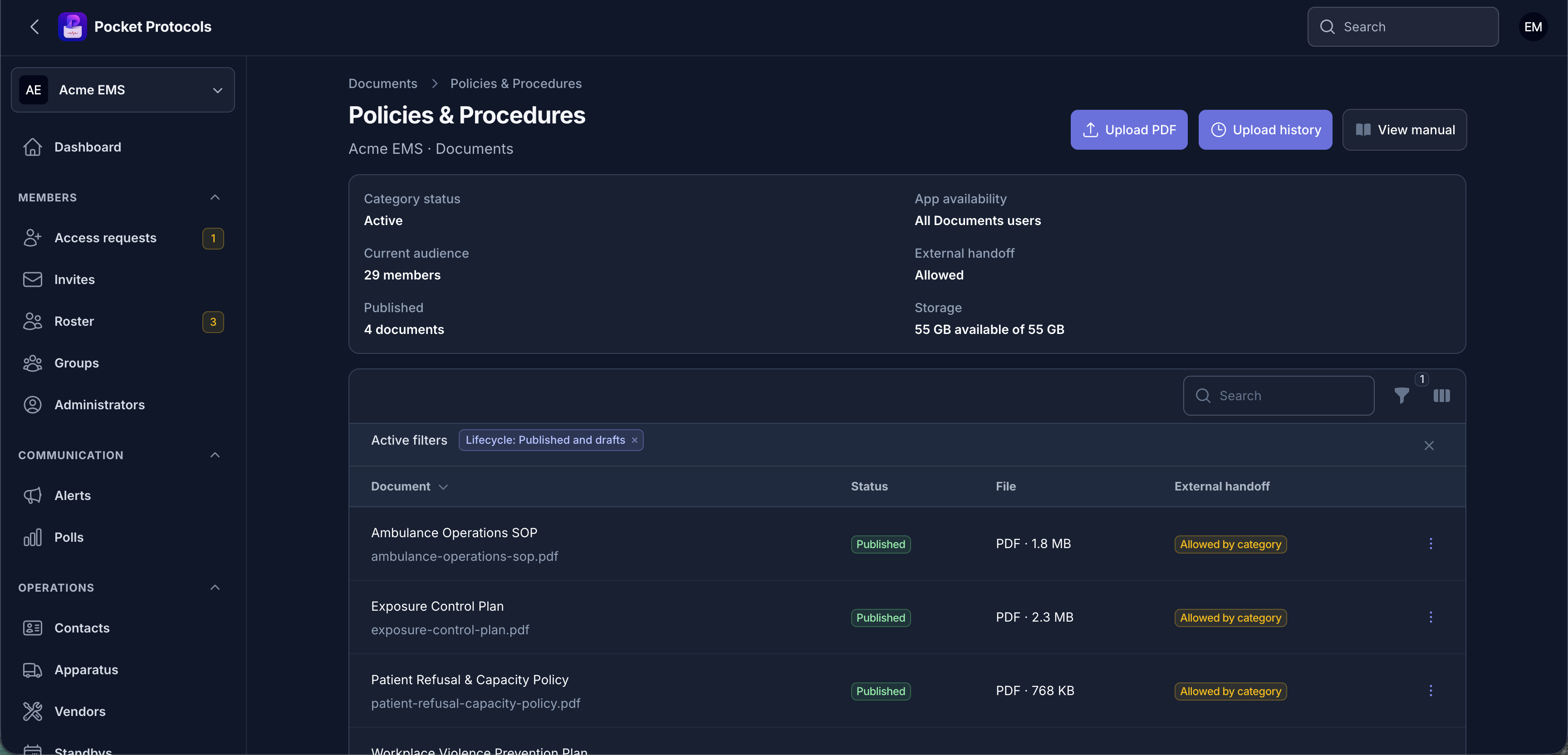Open Groups in the sidebar
1568x755 pixels.
click(x=123, y=363)
